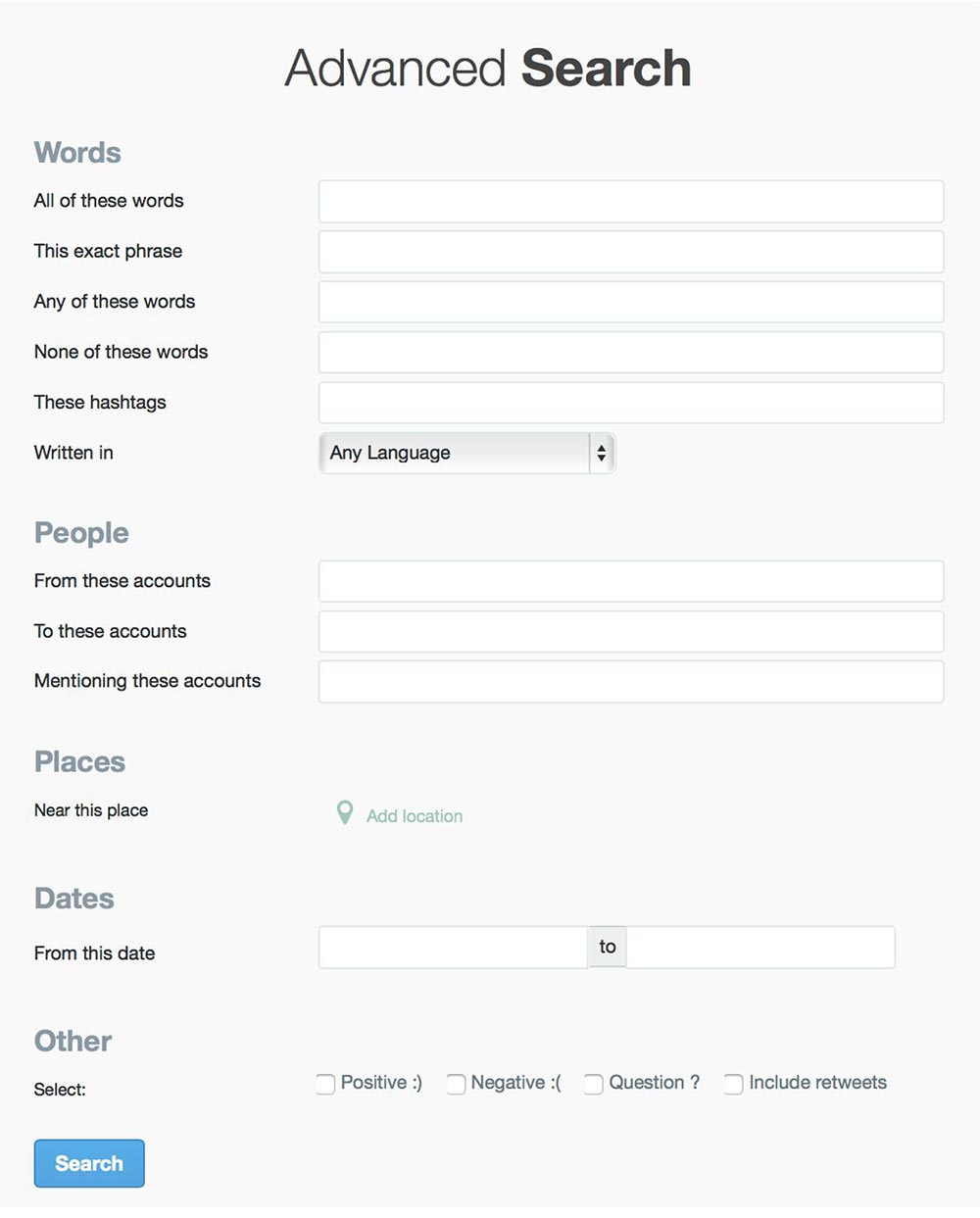The width and height of the screenshot is (980, 1218).
Task: Toggle the Include retweets checkbox
Action: [733, 1084]
